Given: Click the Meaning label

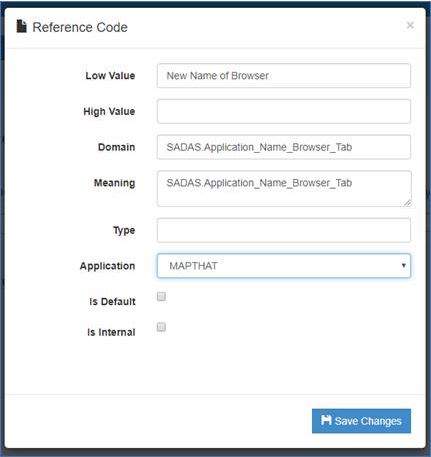Looking at the screenshot, I should click(x=115, y=183).
